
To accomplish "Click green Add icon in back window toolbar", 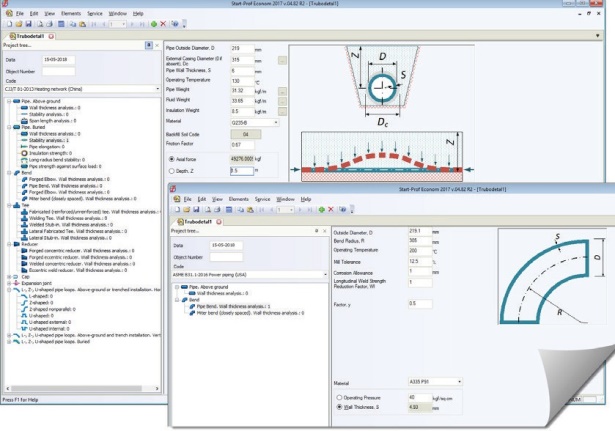I will tap(154, 24).
